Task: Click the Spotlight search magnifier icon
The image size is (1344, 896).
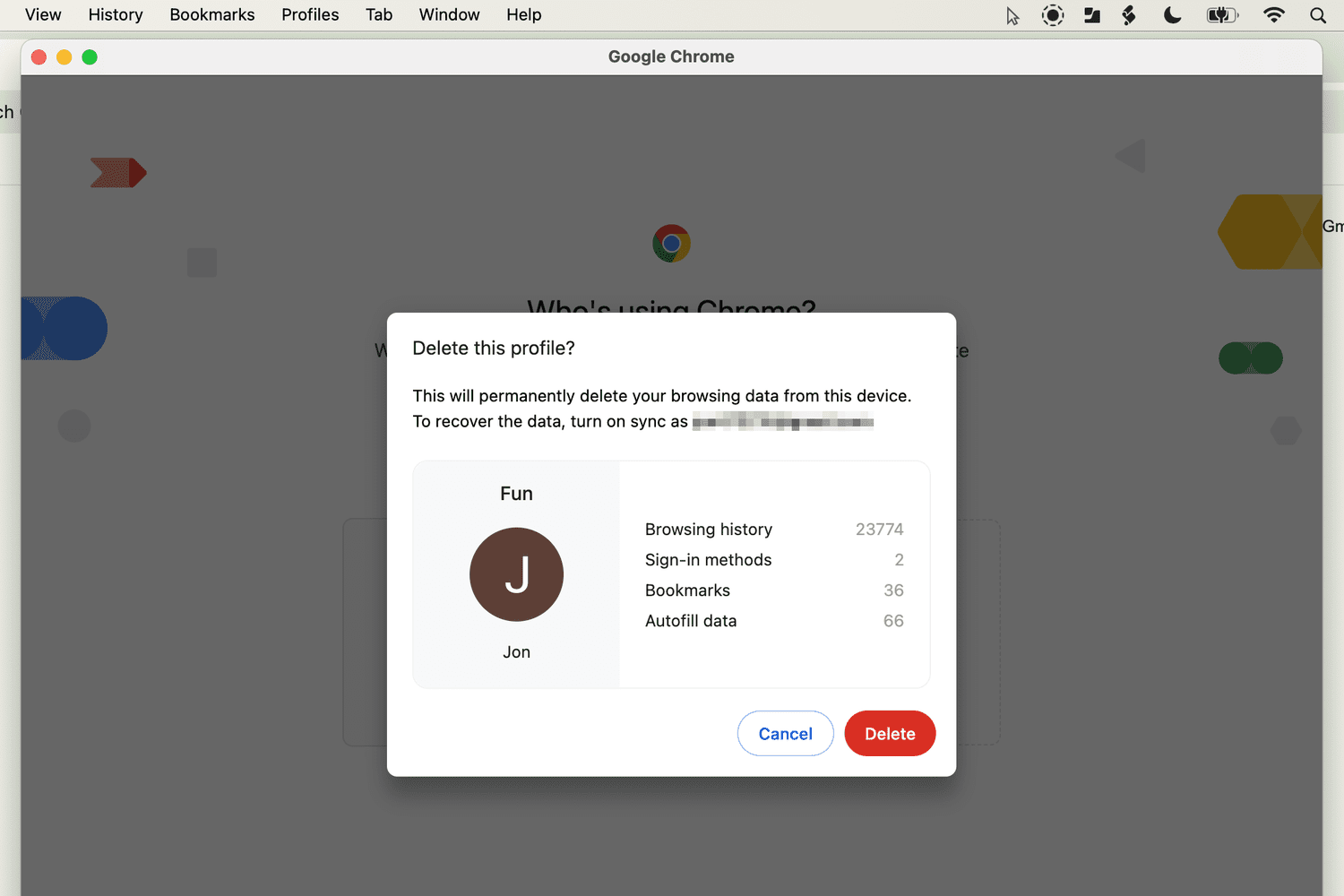Action: [x=1317, y=15]
